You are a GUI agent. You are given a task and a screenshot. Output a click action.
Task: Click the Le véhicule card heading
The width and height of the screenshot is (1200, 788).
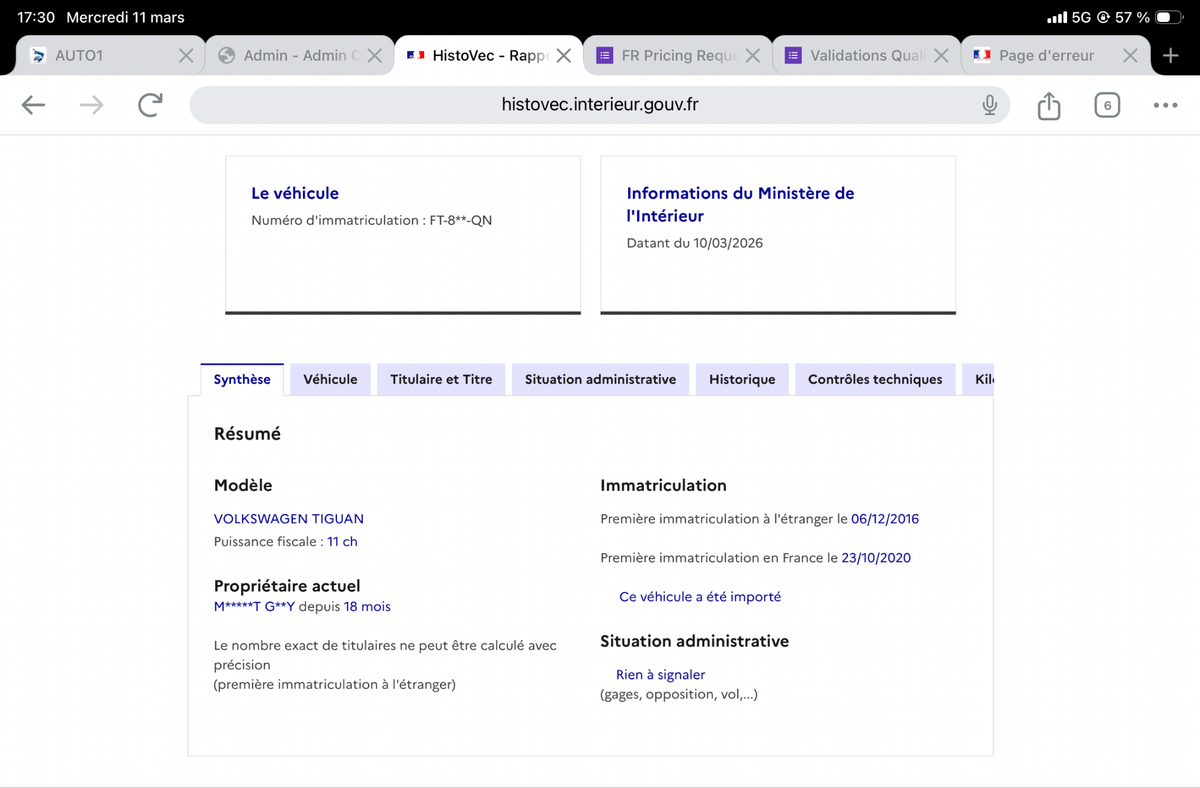pos(295,193)
